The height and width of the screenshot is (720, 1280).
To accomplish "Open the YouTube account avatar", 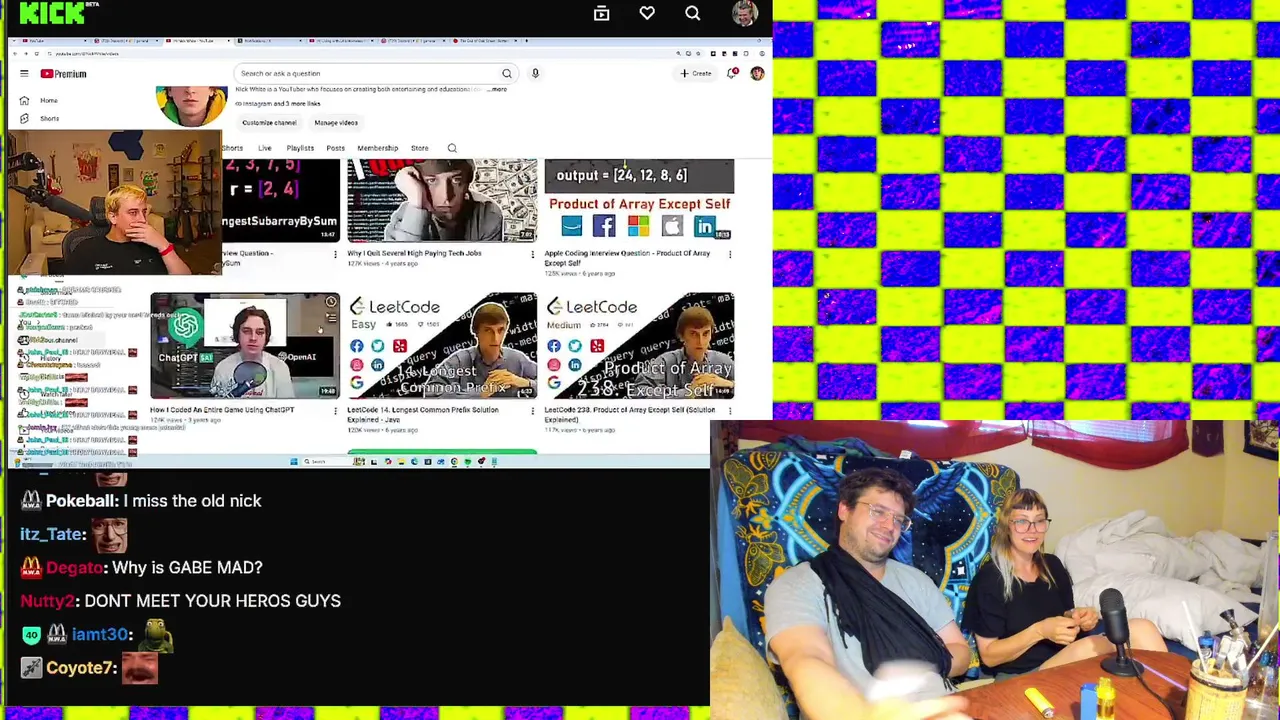I will 757,73.
